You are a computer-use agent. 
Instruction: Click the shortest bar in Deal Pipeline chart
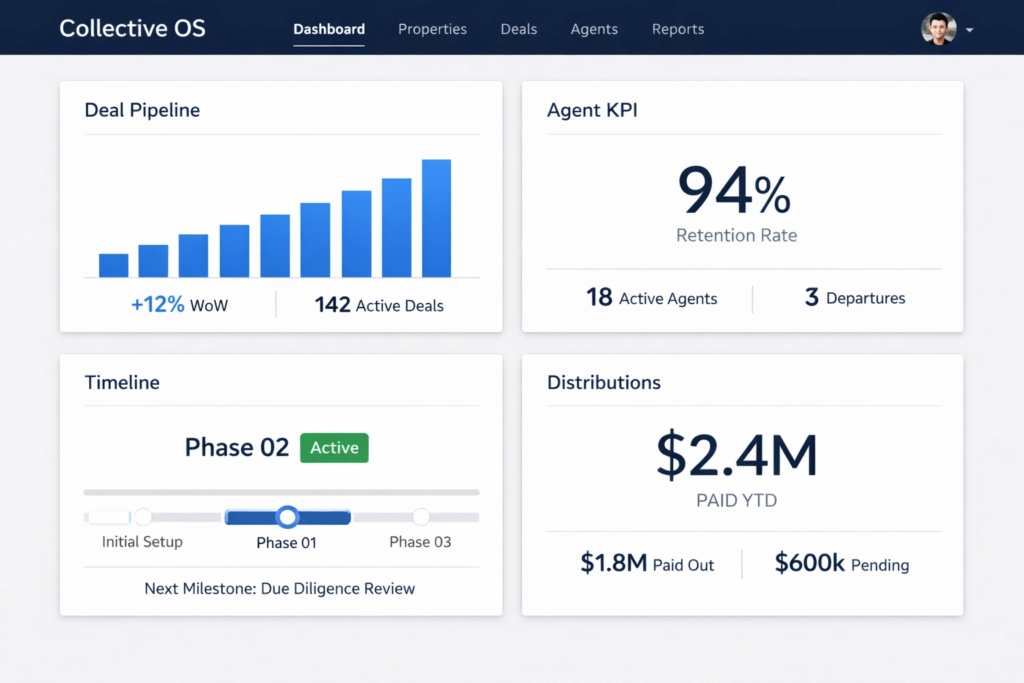tap(114, 265)
